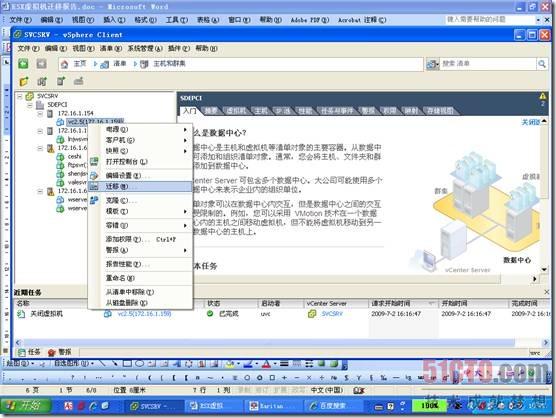The width and height of the screenshot is (556, 418).
Task: Choose 报告性能 (Report Performance) entry
Action: [x=140, y=264]
